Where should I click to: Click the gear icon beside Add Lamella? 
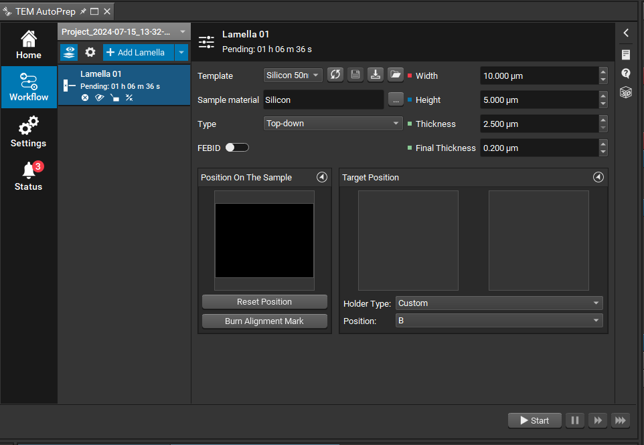90,52
